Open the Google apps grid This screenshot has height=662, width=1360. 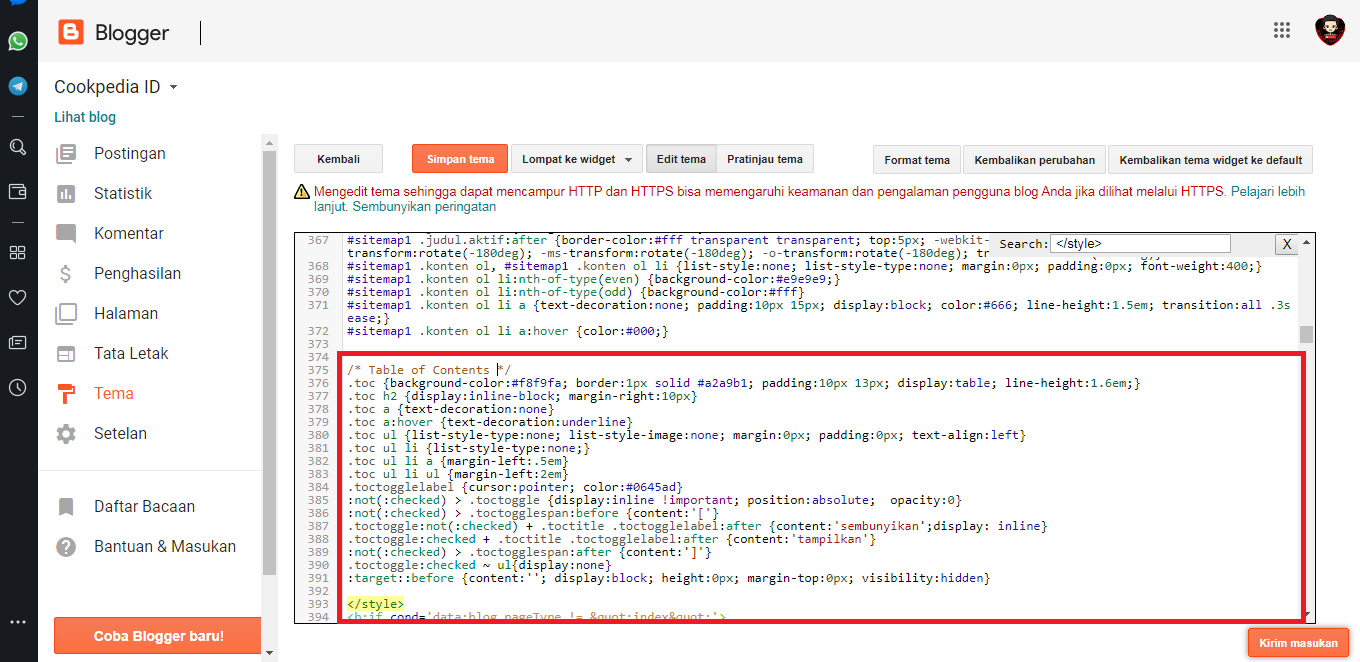(x=1282, y=30)
